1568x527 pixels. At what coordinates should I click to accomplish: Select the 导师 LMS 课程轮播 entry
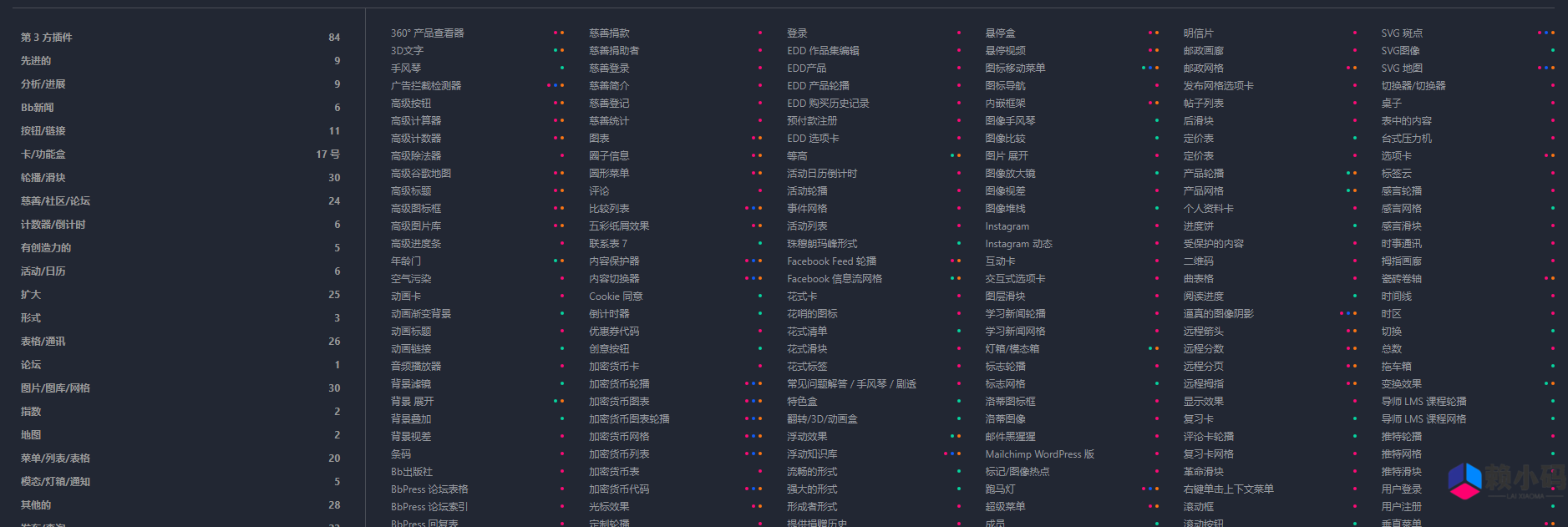(x=1423, y=402)
